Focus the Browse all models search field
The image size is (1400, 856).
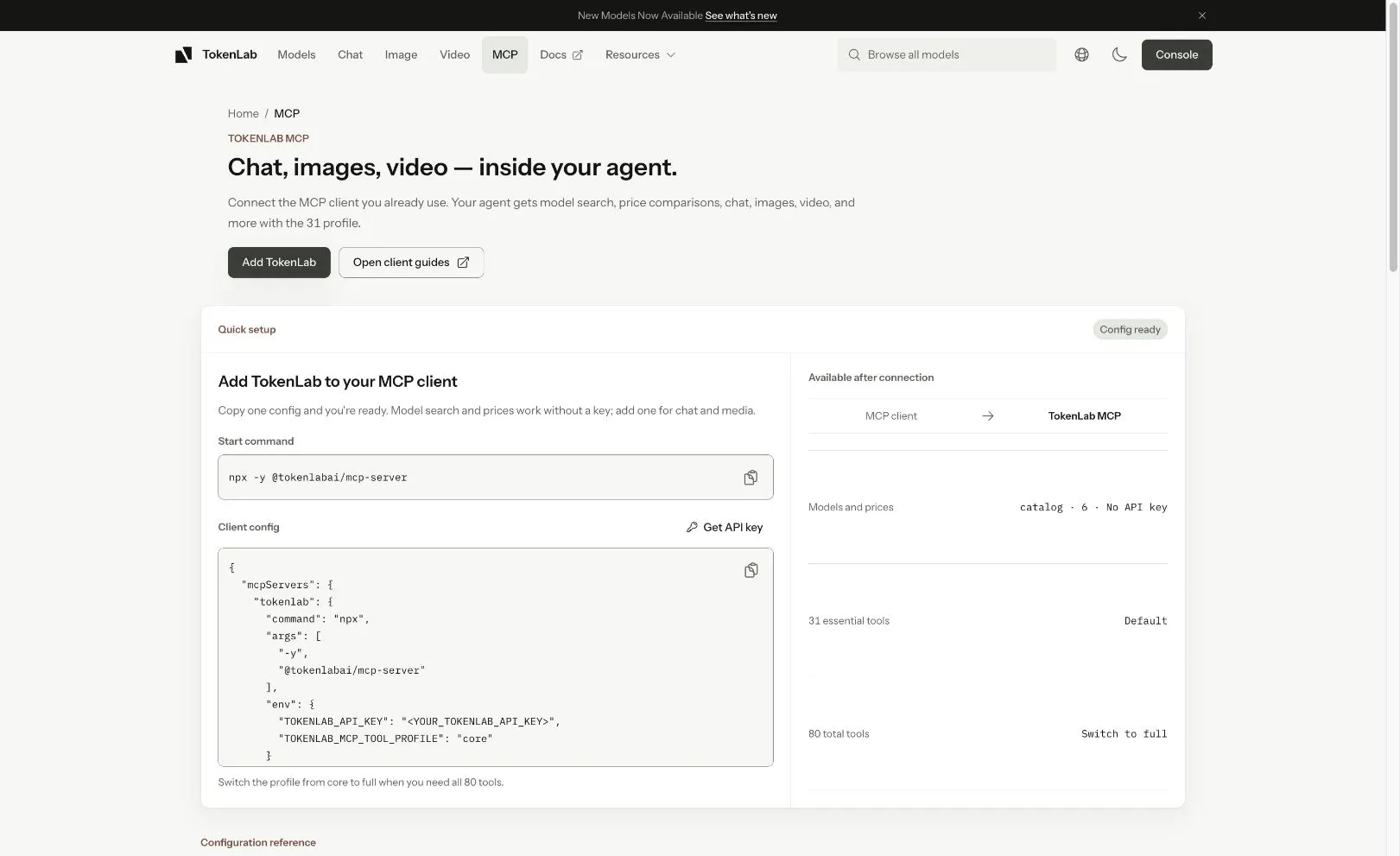click(947, 54)
